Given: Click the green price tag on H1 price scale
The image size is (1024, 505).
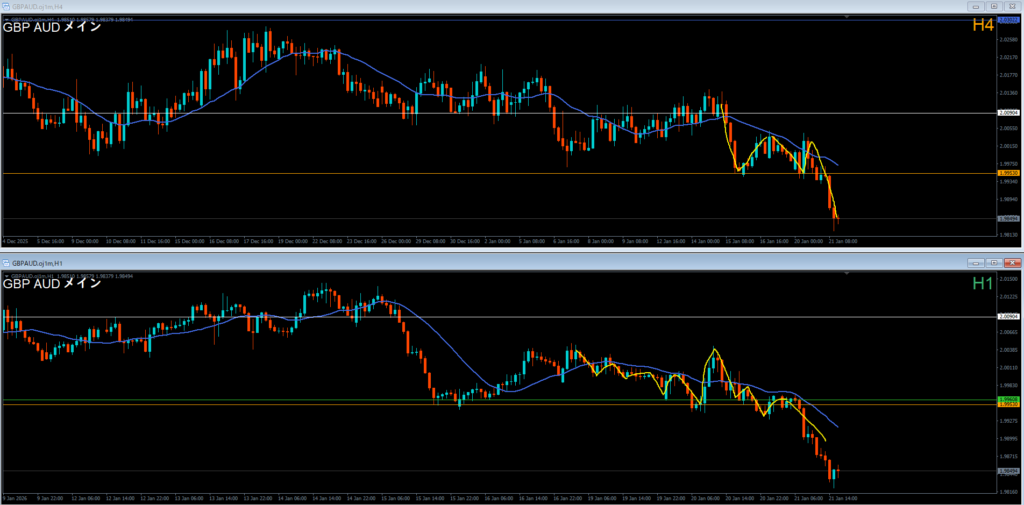Looking at the screenshot, I should pyautogui.click(x=1008, y=400).
